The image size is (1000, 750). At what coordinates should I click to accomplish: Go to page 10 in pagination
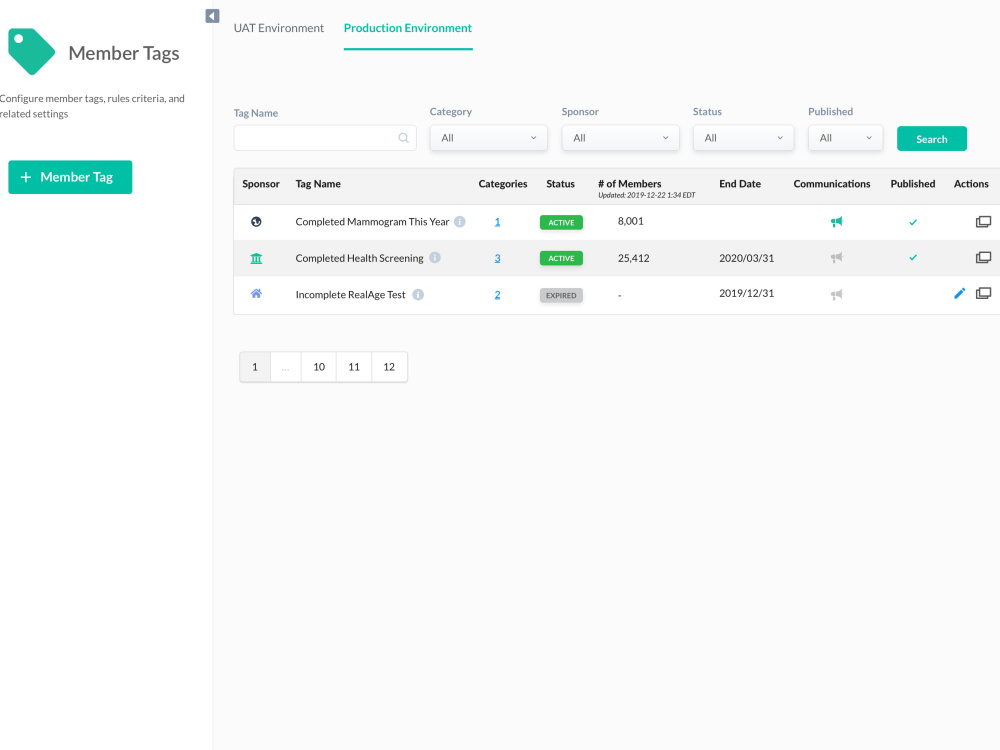pos(319,367)
